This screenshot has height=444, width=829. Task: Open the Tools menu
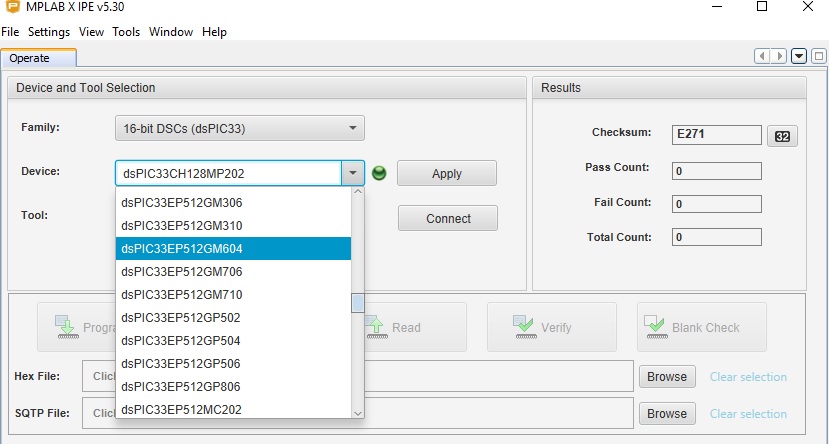[126, 32]
